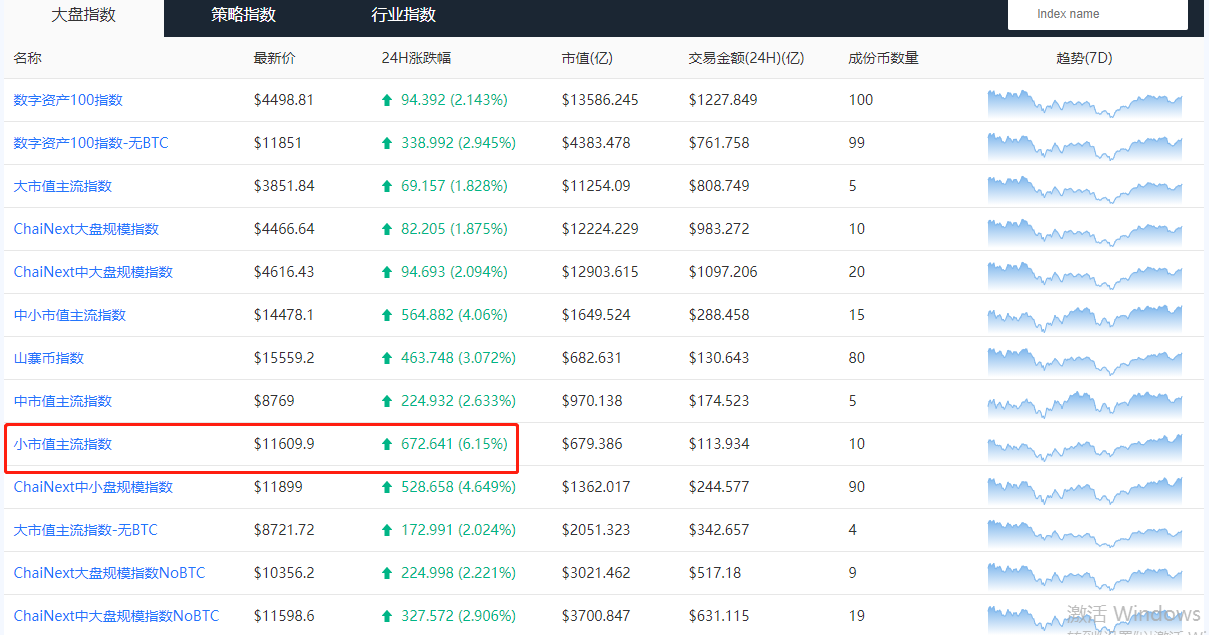Click green up arrow beside 564.882 (4.06%)

[387, 315]
